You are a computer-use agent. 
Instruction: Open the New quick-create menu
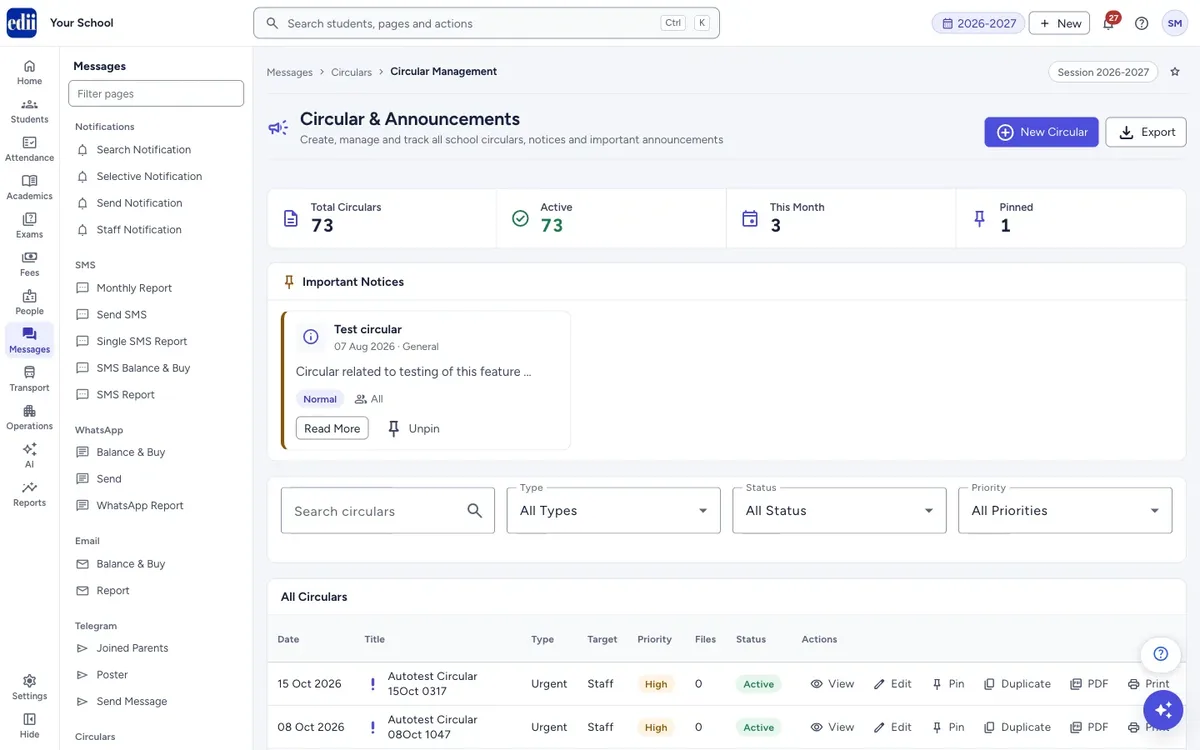1059,23
